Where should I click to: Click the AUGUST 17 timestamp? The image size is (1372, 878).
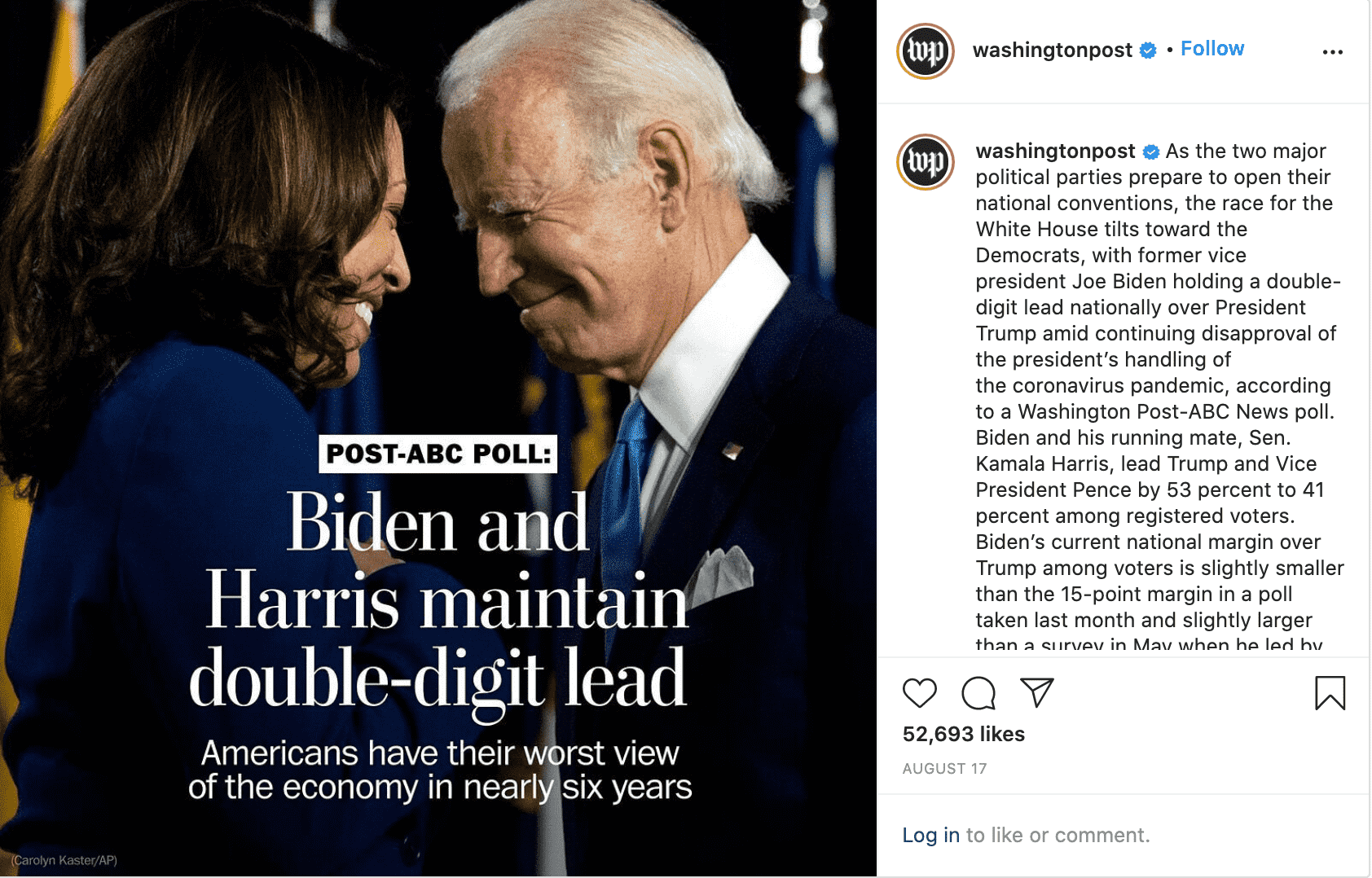click(x=944, y=768)
